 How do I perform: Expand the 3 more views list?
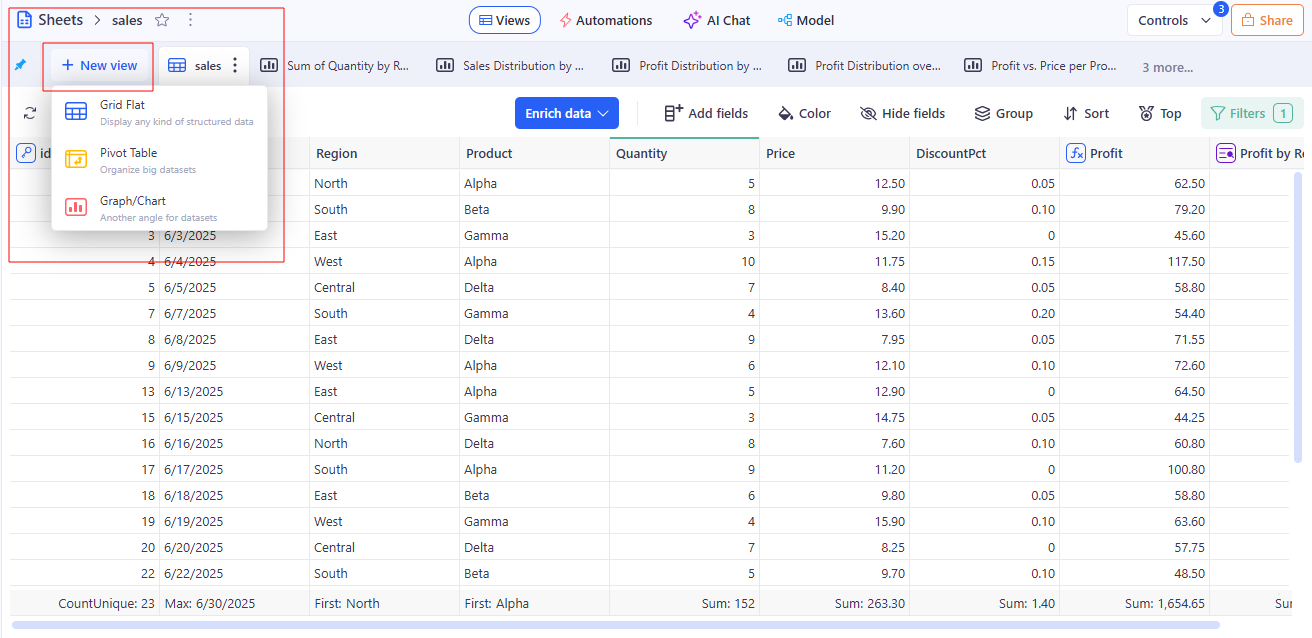1167,67
